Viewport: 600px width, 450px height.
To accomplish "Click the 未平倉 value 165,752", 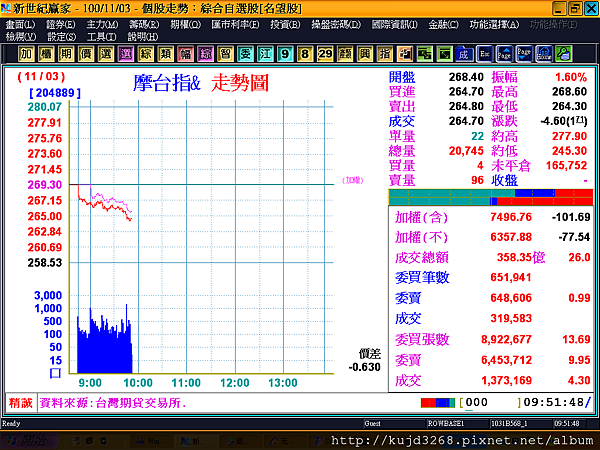I will [x=566, y=166].
